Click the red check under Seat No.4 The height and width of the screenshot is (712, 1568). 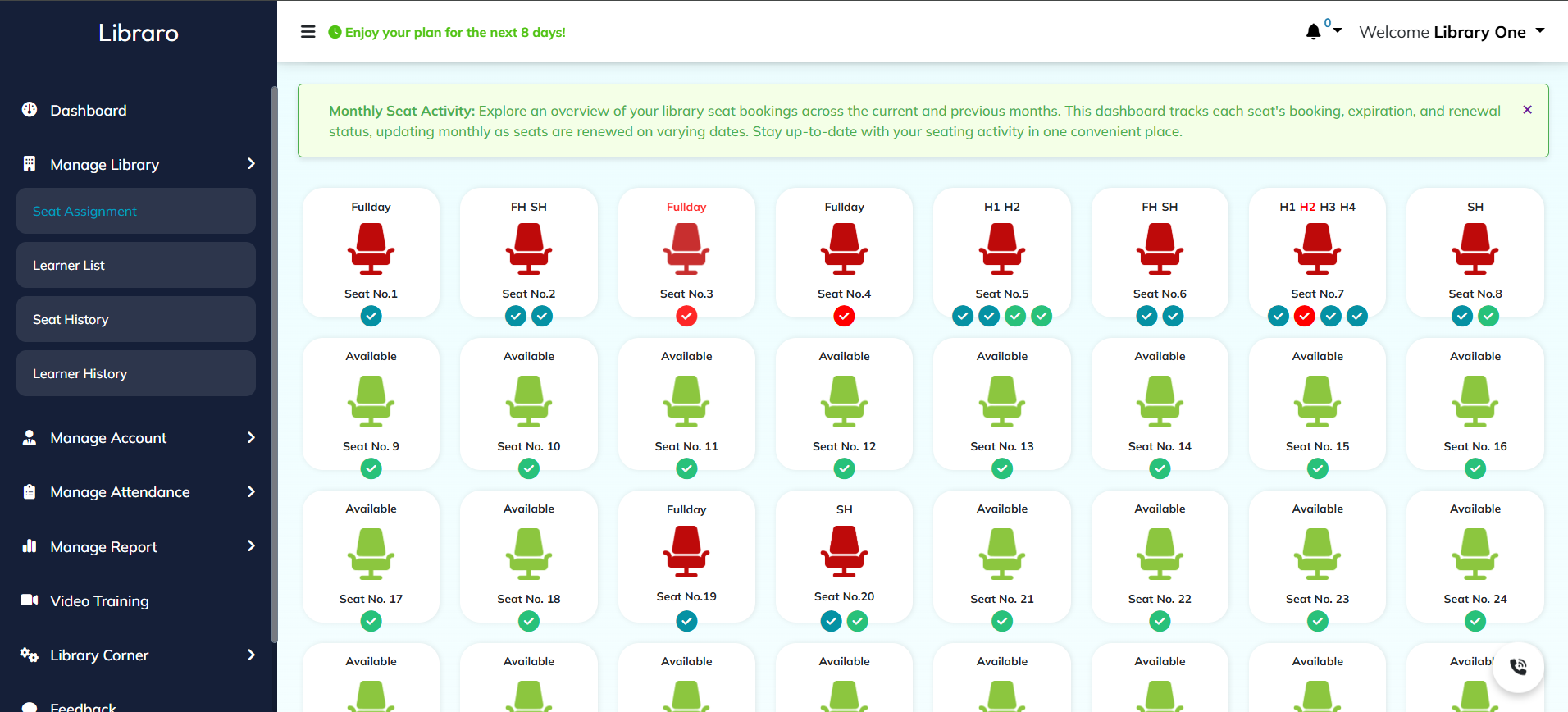click(844, 316)
